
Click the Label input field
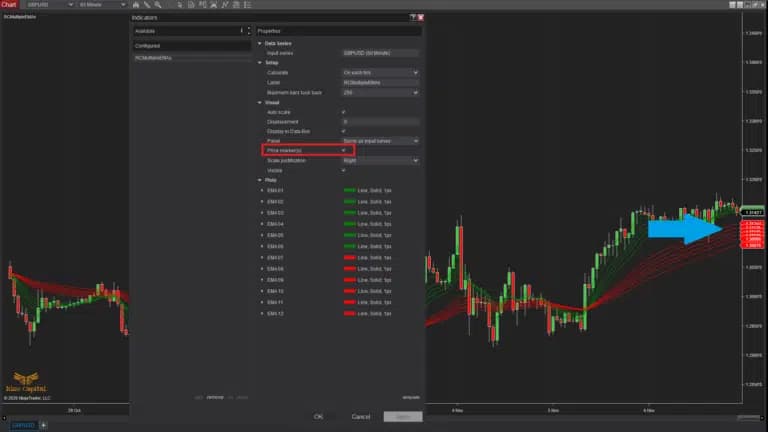pyautogui.click(x=380, y=83)
